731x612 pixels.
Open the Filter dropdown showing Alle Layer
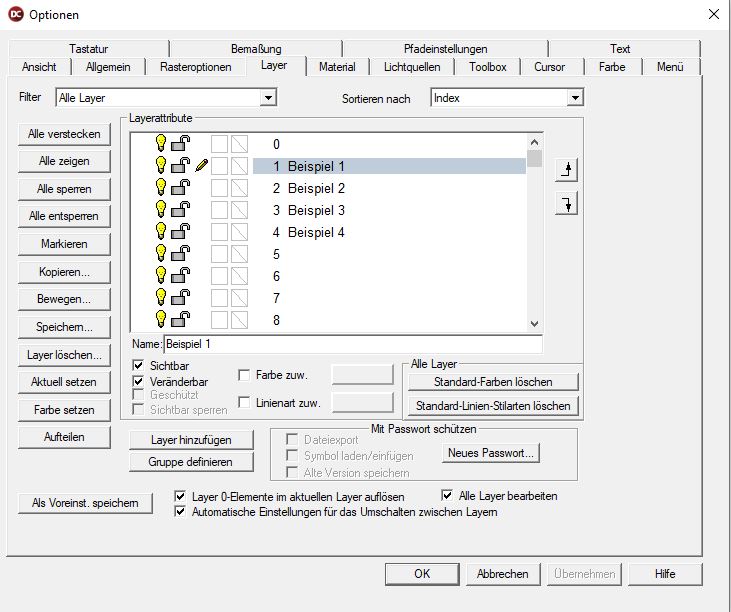268,98
